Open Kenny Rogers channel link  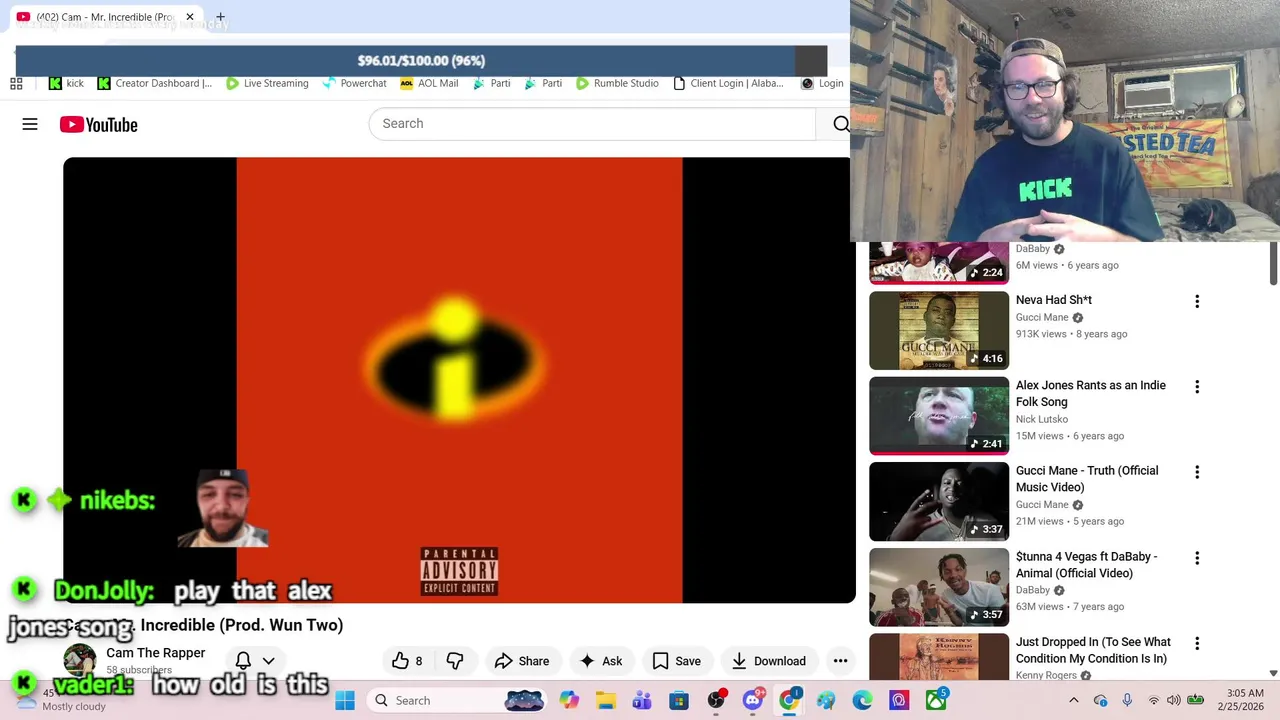click(x=1046, y=675)
